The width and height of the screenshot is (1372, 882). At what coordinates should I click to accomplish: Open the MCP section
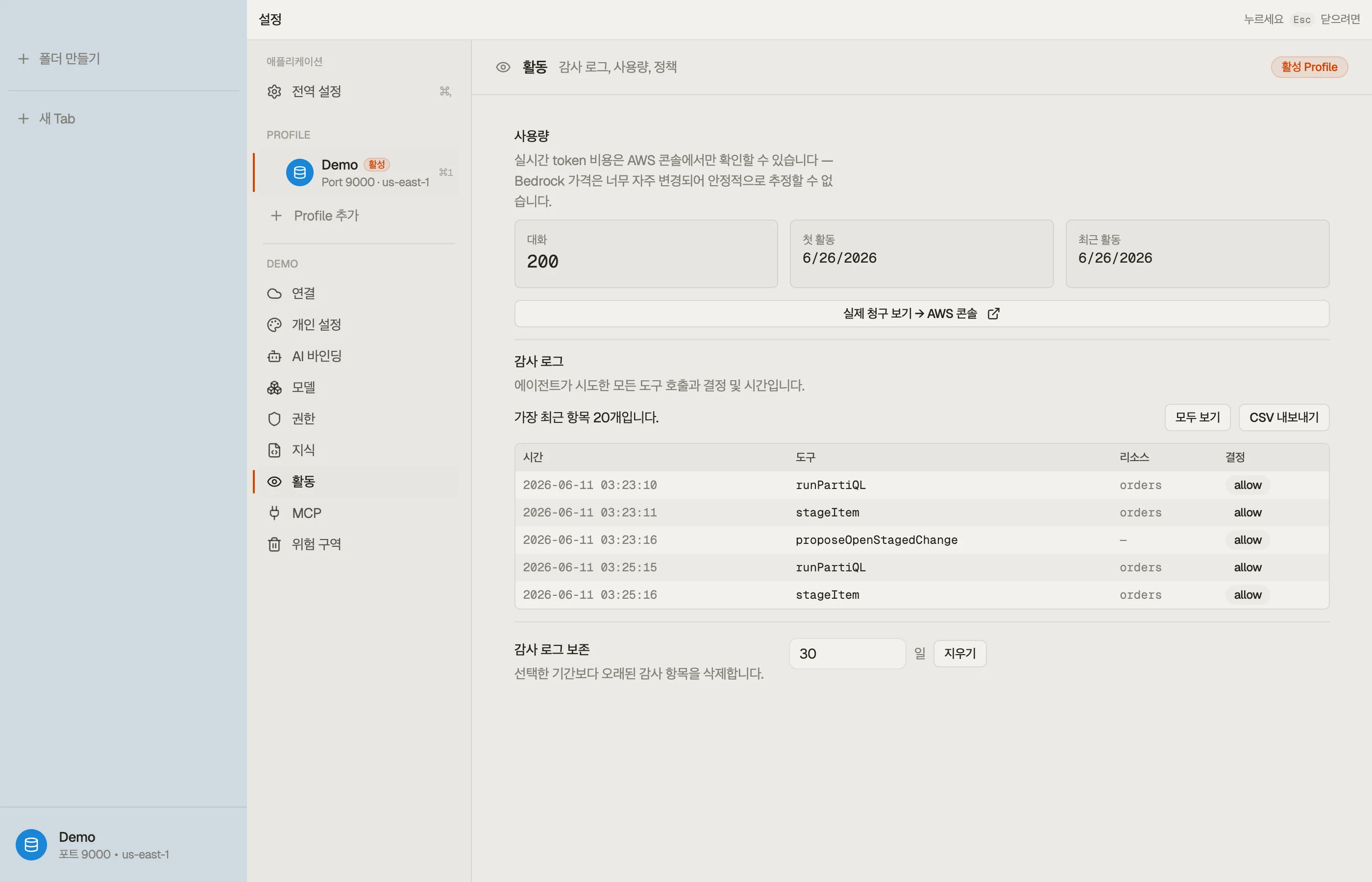(359, 513)
